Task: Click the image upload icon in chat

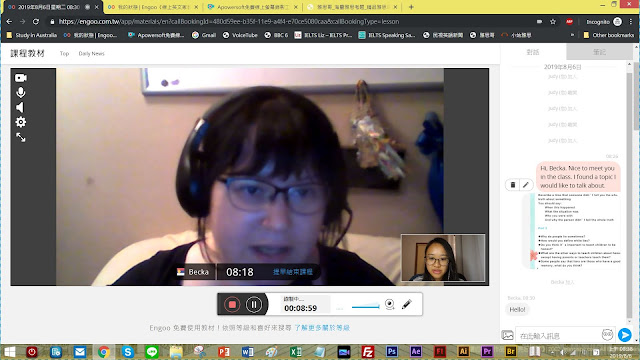Action: (x=507, y=335)
